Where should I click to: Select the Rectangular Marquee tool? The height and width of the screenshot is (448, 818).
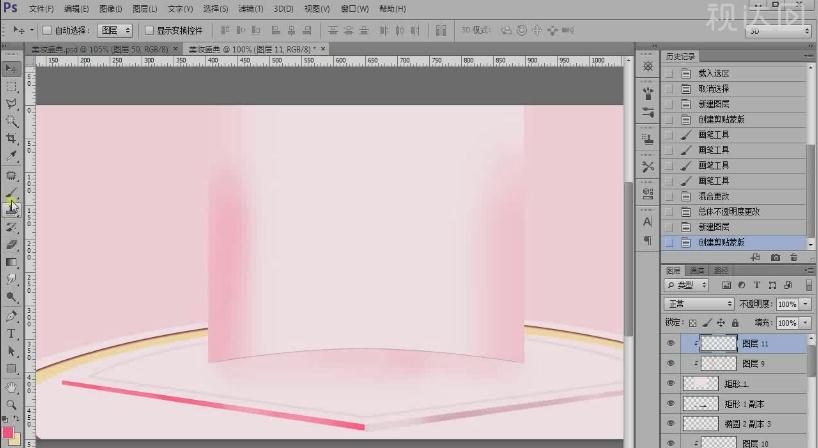[x=11, y=86]
